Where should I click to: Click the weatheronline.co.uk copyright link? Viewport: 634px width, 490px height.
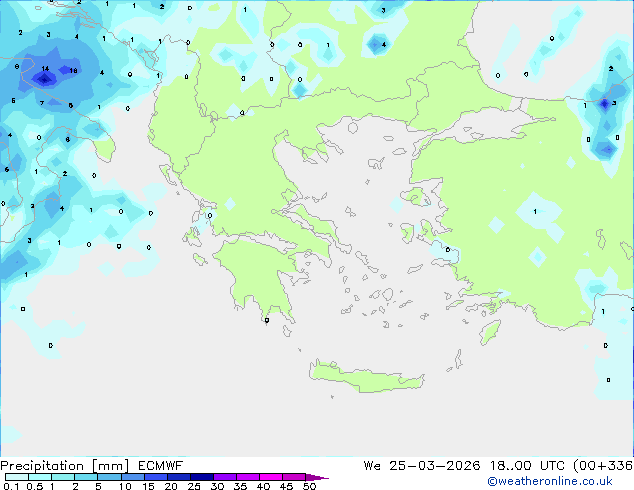550,481
